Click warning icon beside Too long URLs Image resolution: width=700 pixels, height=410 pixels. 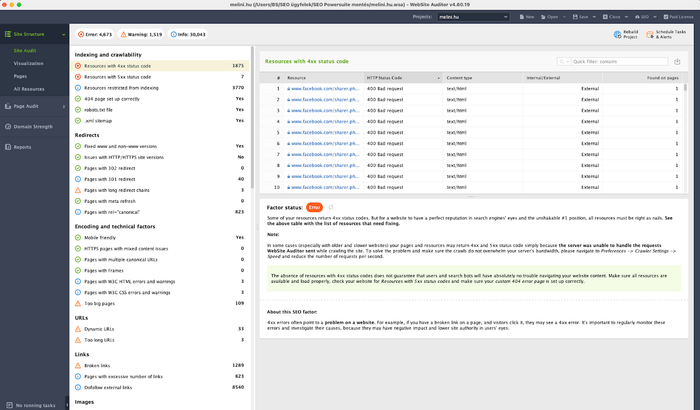pos(78,340)
